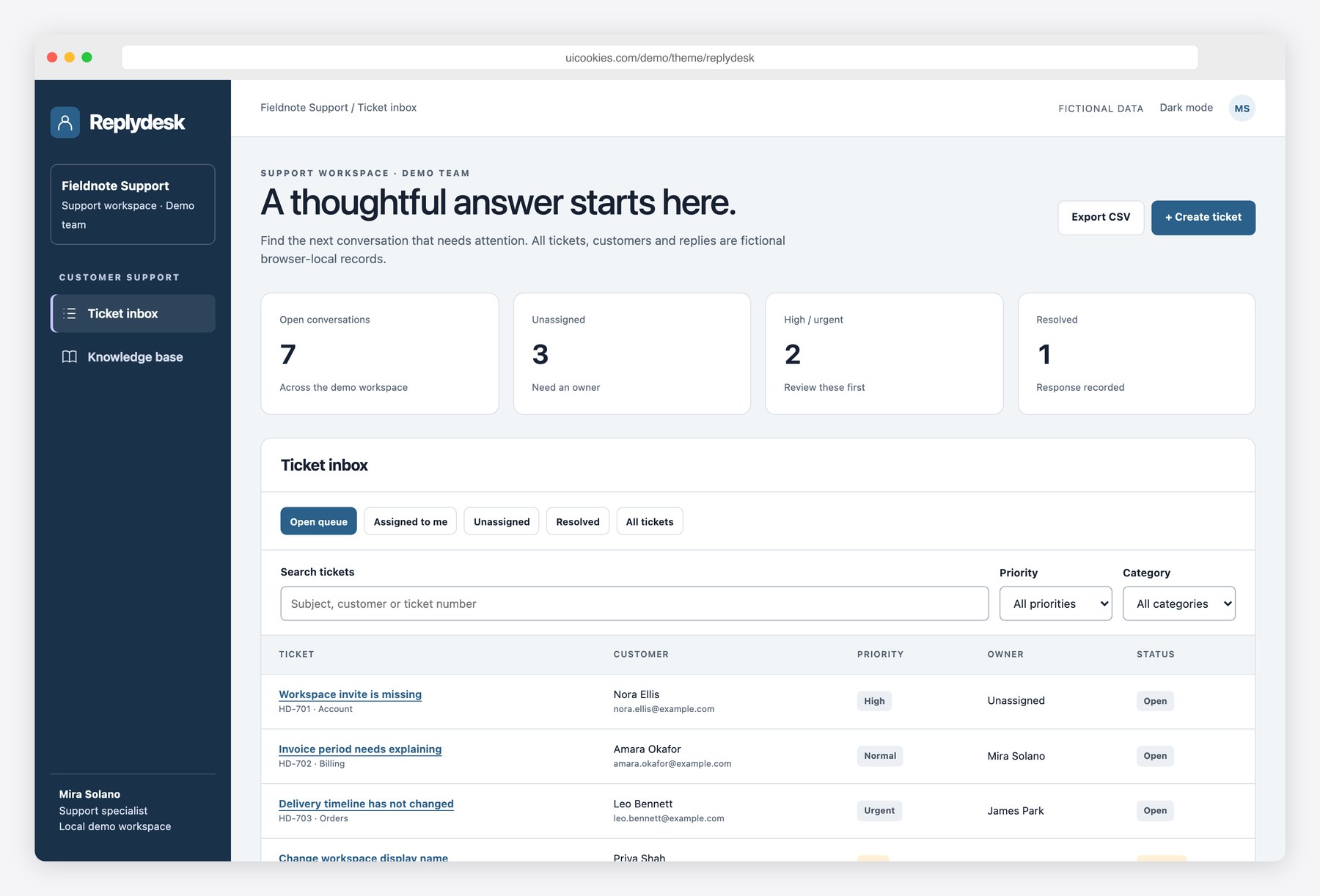Click the High / urgent stat card

point(884,354)
